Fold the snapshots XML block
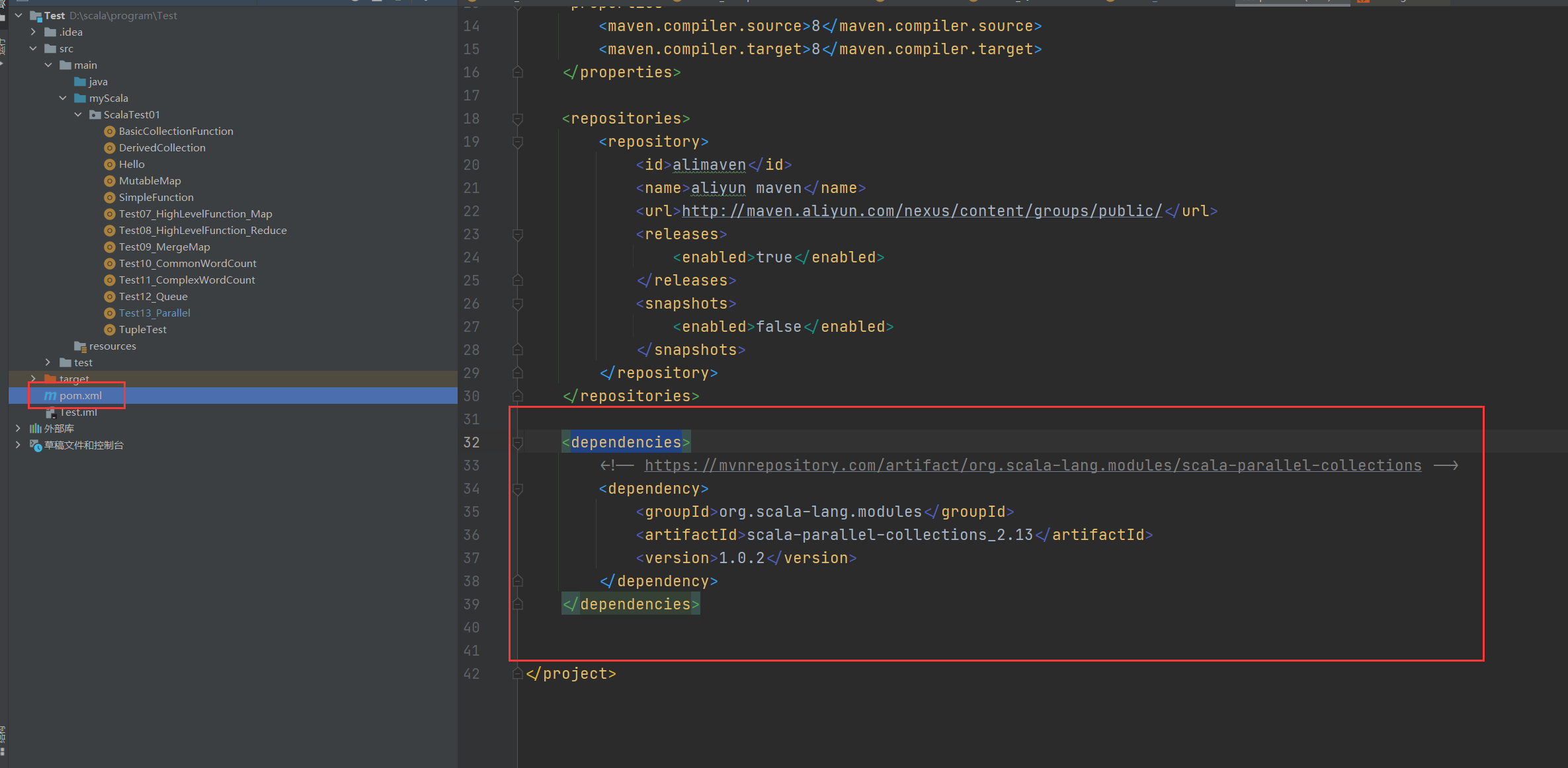Viewport: 1568px width, 768px height. [x=518, y=303]
